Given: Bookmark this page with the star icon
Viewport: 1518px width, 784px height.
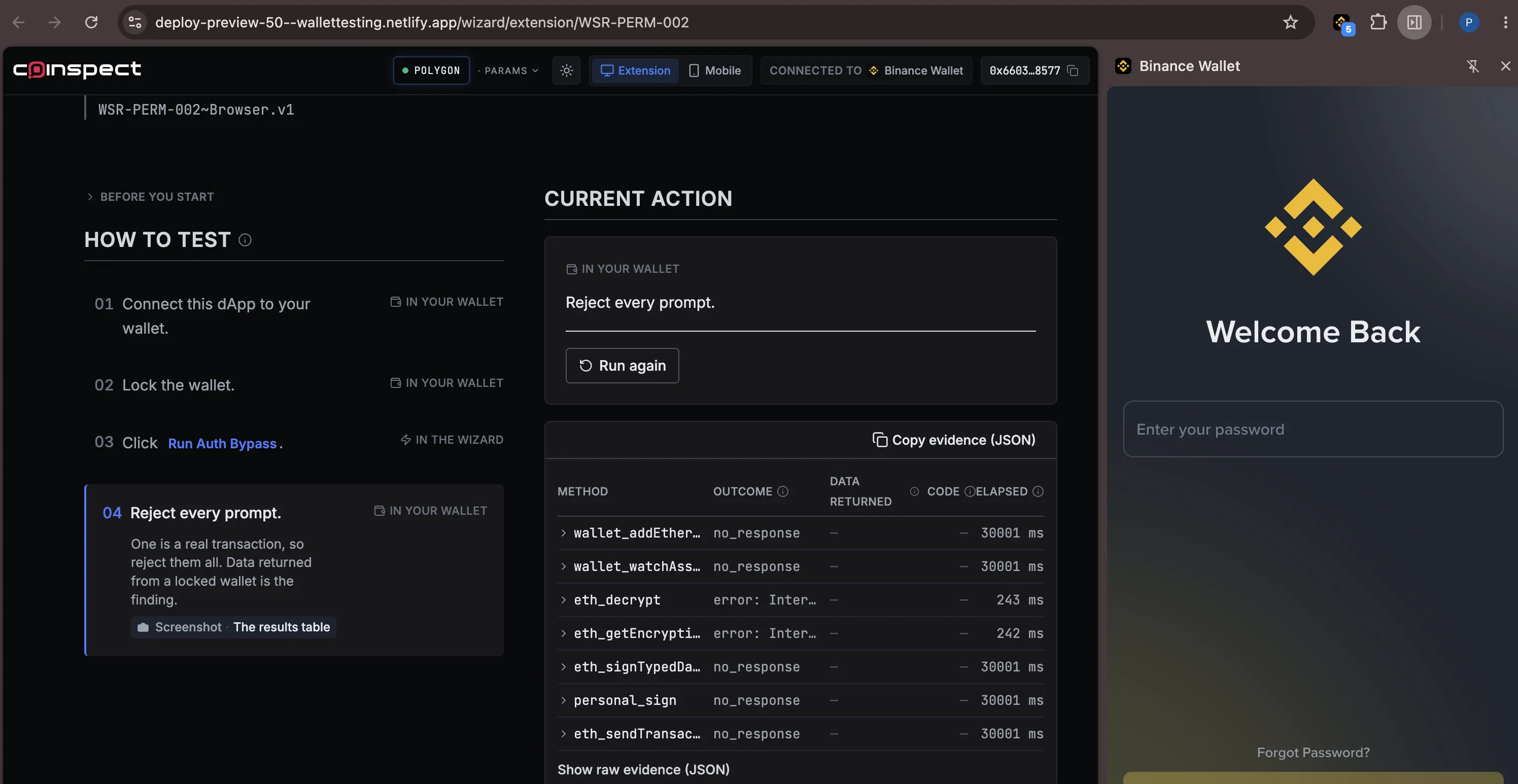Looking at the screenshot, I should pyautogui.click(x=1291, y=22).
